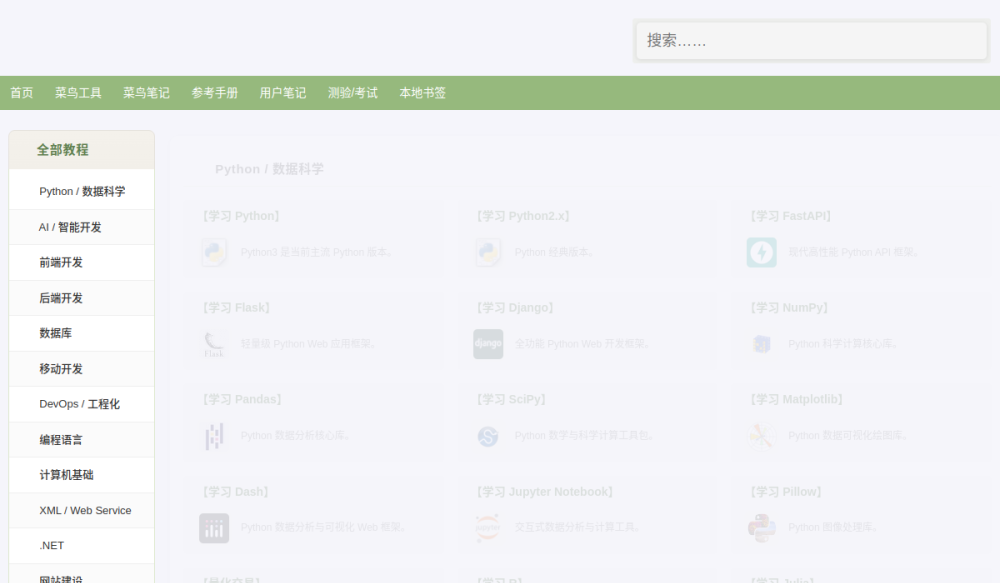Open the 首页 navigation item

click(x=22, y=93)
